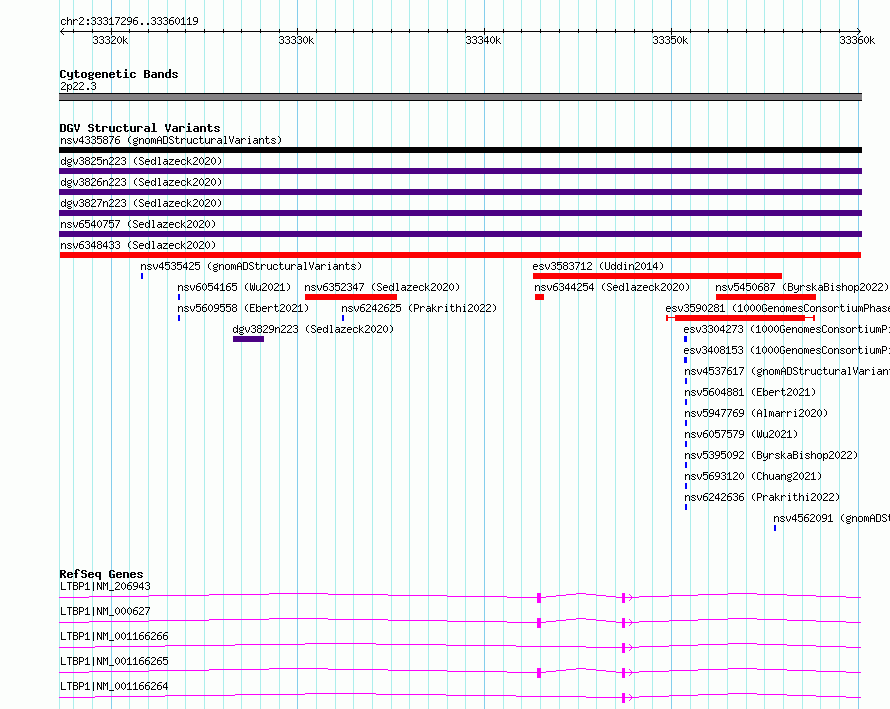Select the red nsv6348433 variant bar
The height and width of the screenshot is (709, 890).
pyautogui.click(x=460, y=255)
